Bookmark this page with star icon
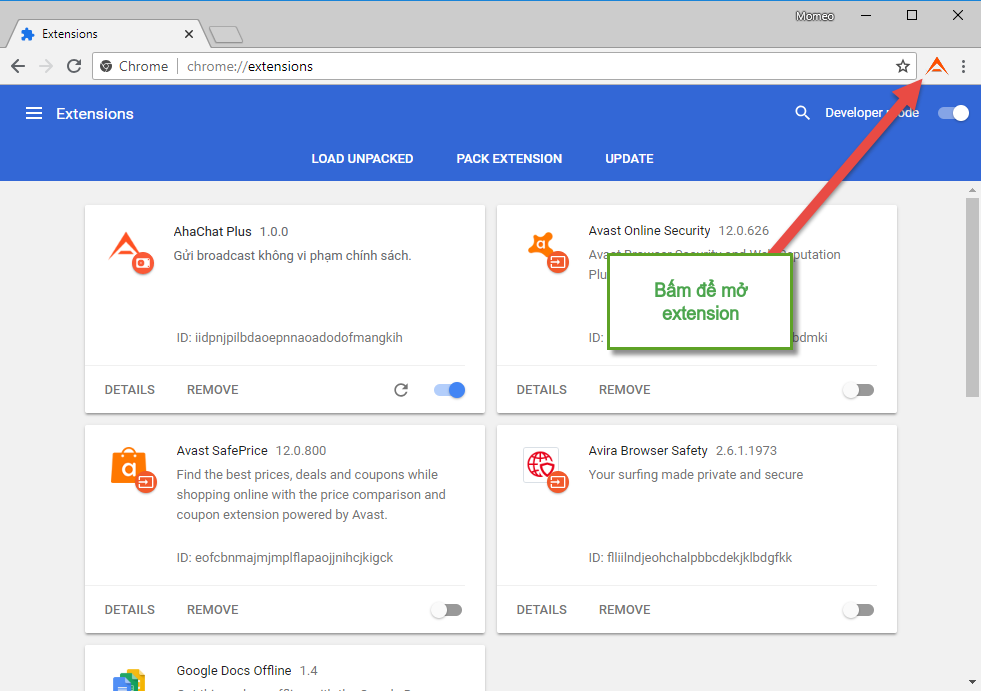Screen dimensions: 981x691 [x=902, y=66]
